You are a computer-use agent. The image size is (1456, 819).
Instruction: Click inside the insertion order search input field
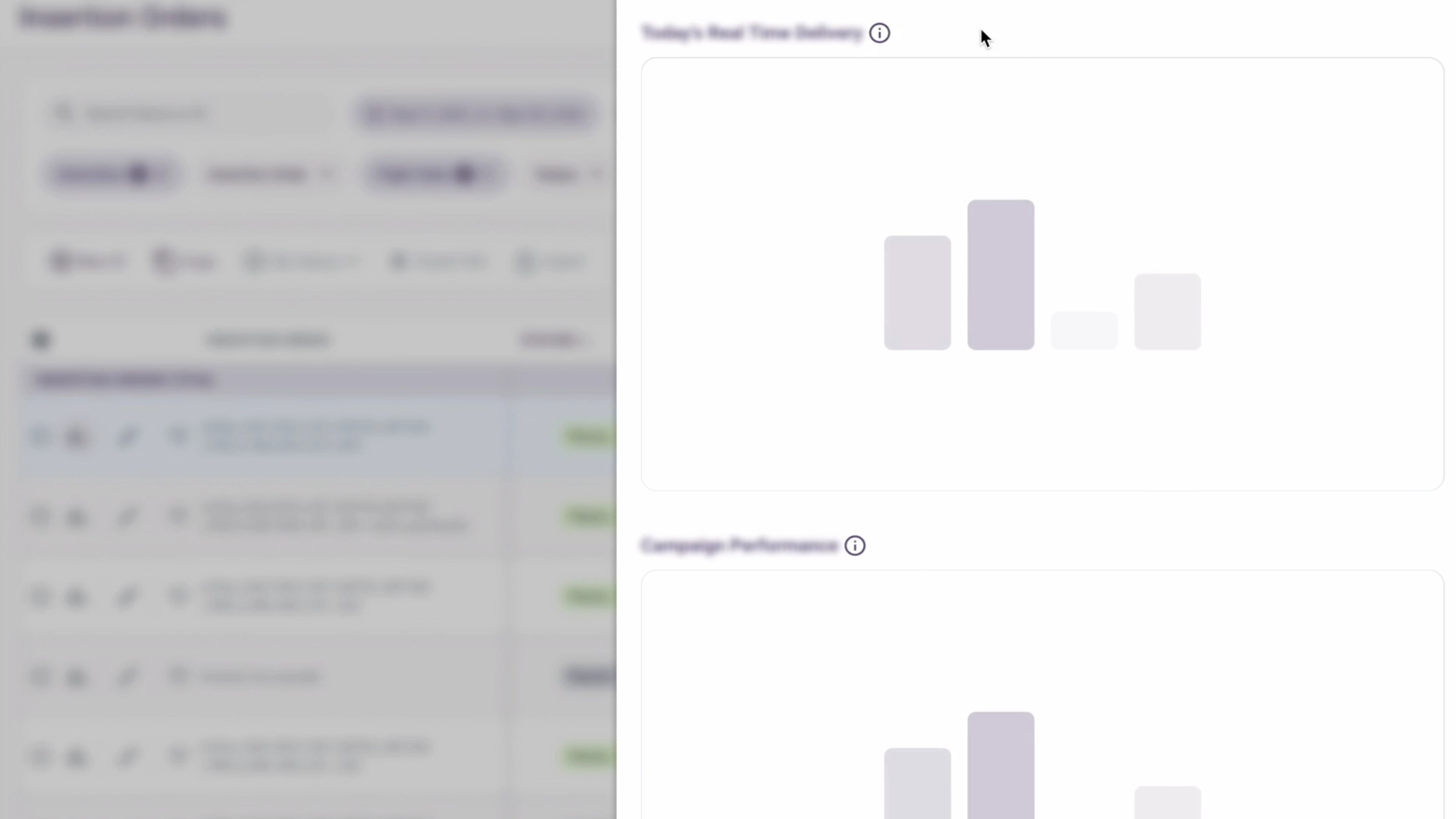[182, 113]
